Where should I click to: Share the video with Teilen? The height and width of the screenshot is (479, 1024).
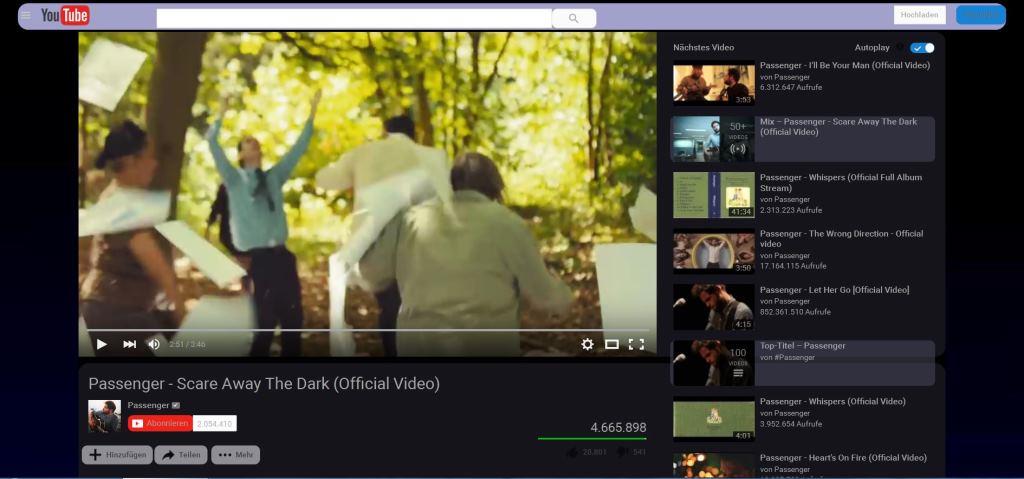coord(181,455)
